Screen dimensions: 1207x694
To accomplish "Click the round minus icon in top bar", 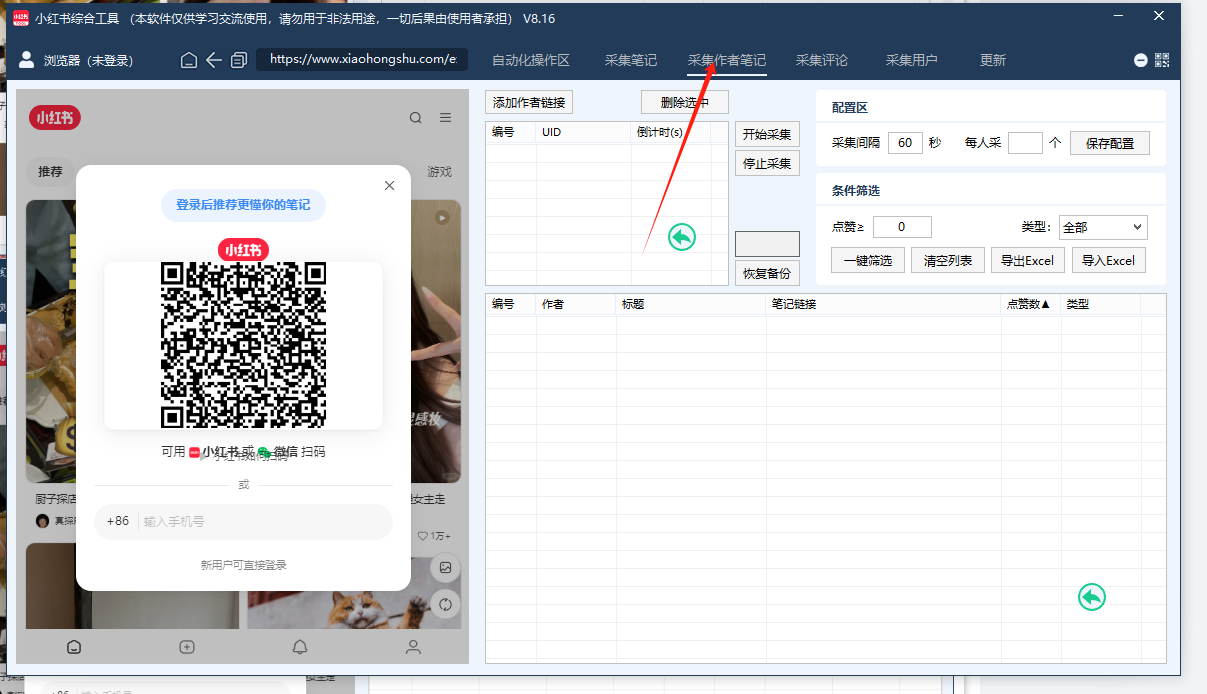I will (x=1140, y=60).
